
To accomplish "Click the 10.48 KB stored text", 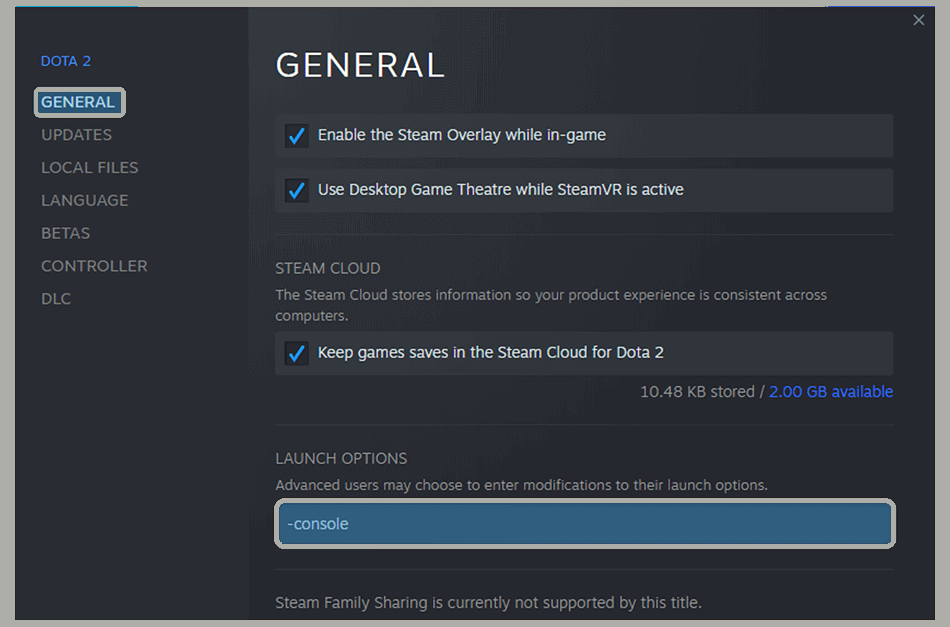I will [697, 392].
